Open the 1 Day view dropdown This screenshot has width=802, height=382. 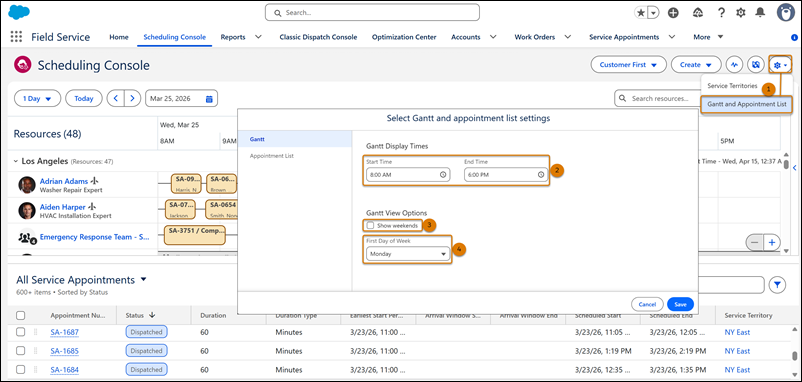pyautogui.click(x=37, y=99)
